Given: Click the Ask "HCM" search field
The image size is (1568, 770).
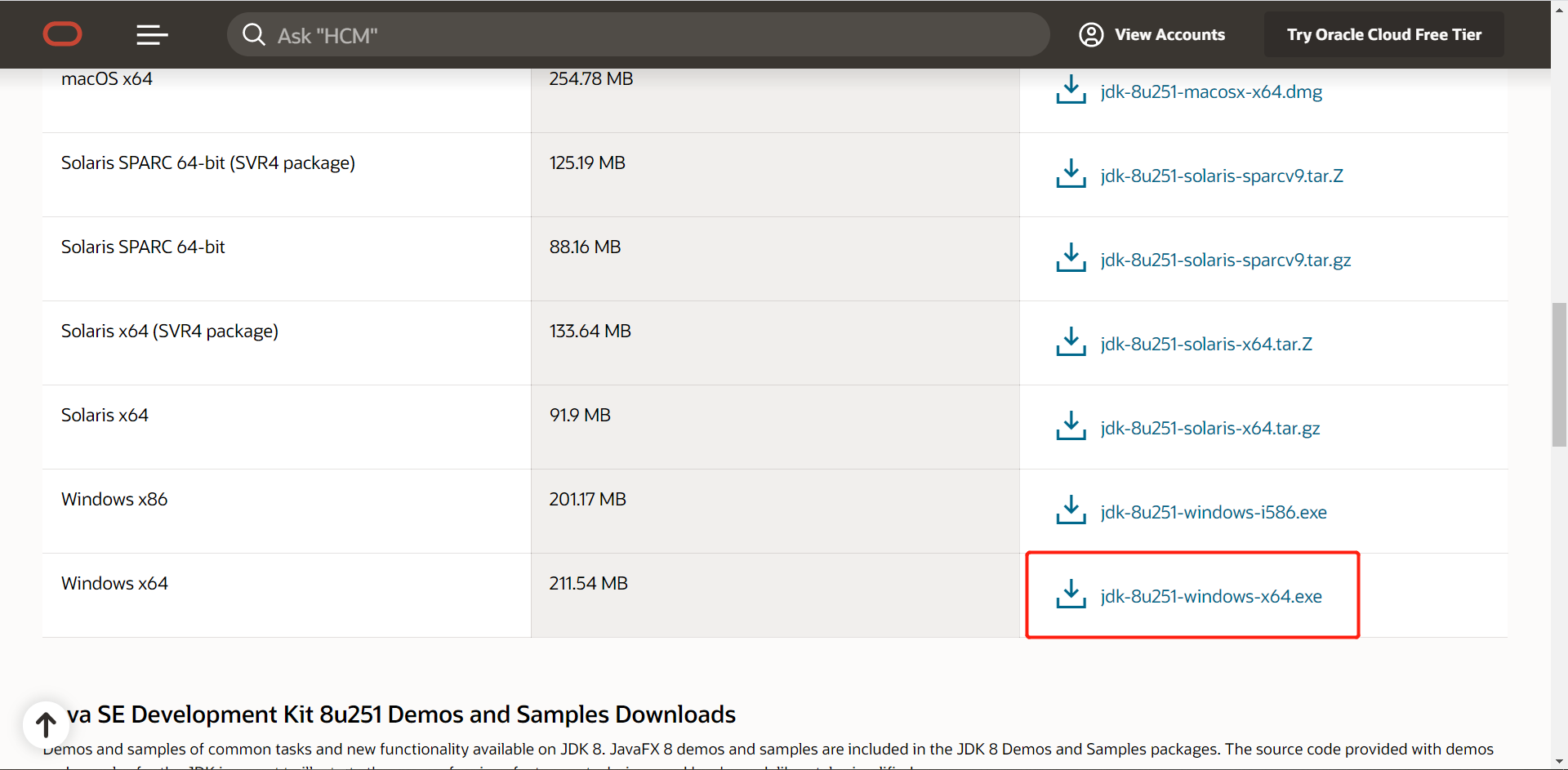Looking at the screenshot, I should click(x=638, y=34).
